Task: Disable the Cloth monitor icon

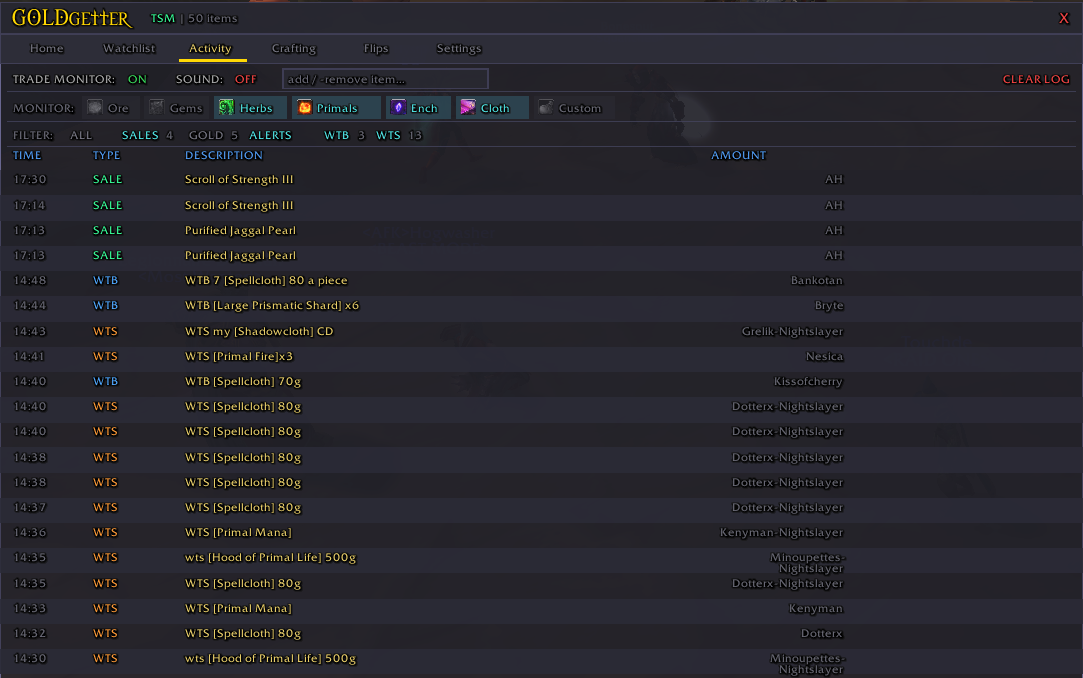Action: [x=468, y=108]
